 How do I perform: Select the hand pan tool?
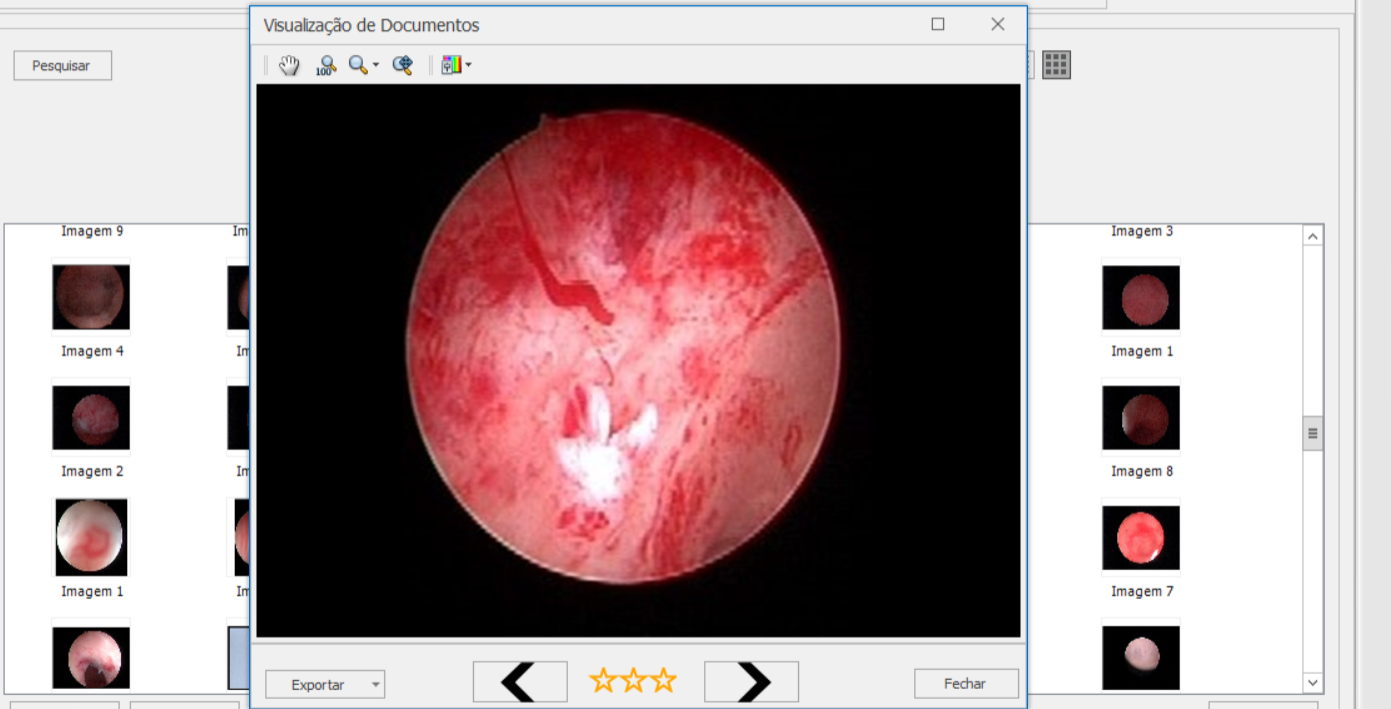coord(289,66)
